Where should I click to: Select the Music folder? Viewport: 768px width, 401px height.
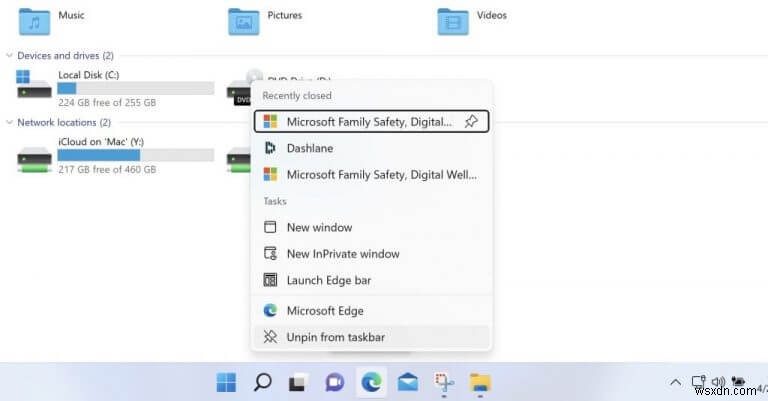point(34,22)
